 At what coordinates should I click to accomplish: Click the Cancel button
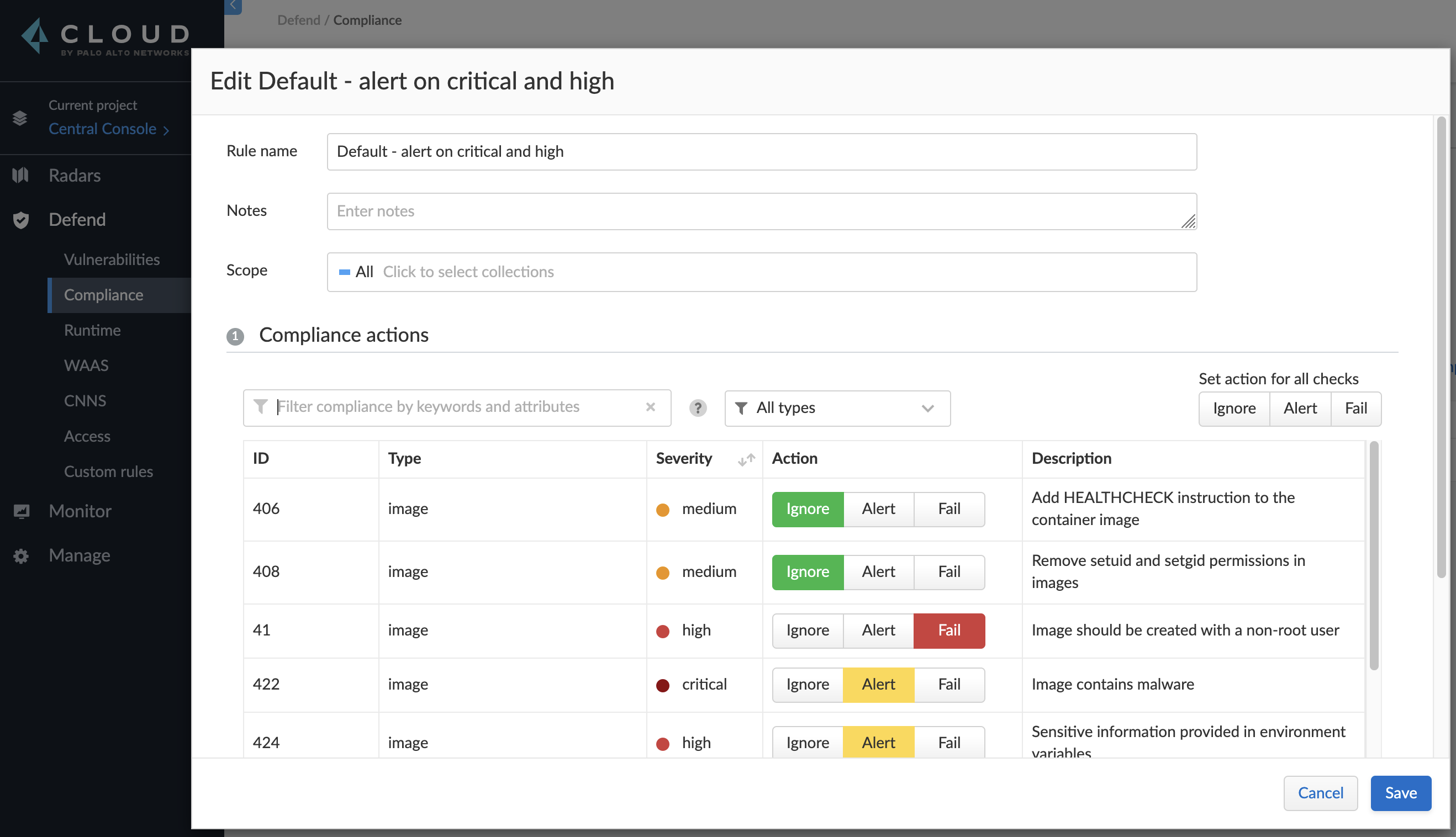[1320, 793]
